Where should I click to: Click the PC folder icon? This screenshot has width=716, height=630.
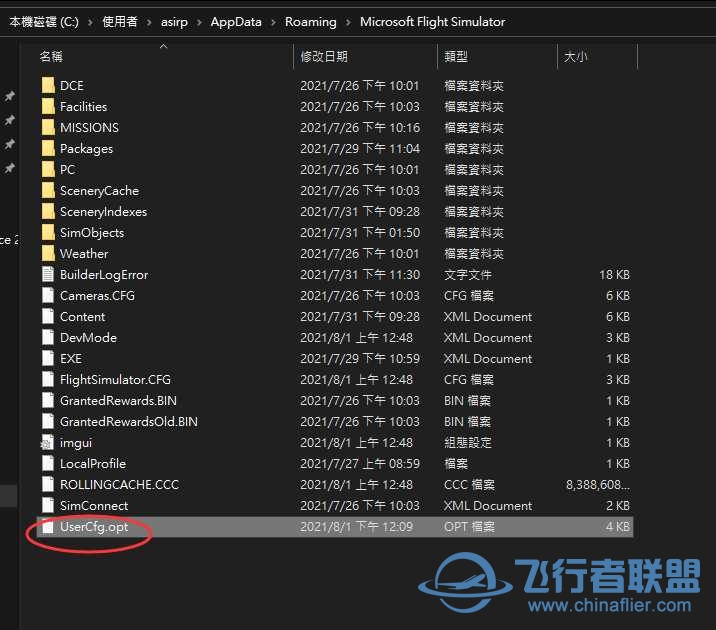[48, 169]
